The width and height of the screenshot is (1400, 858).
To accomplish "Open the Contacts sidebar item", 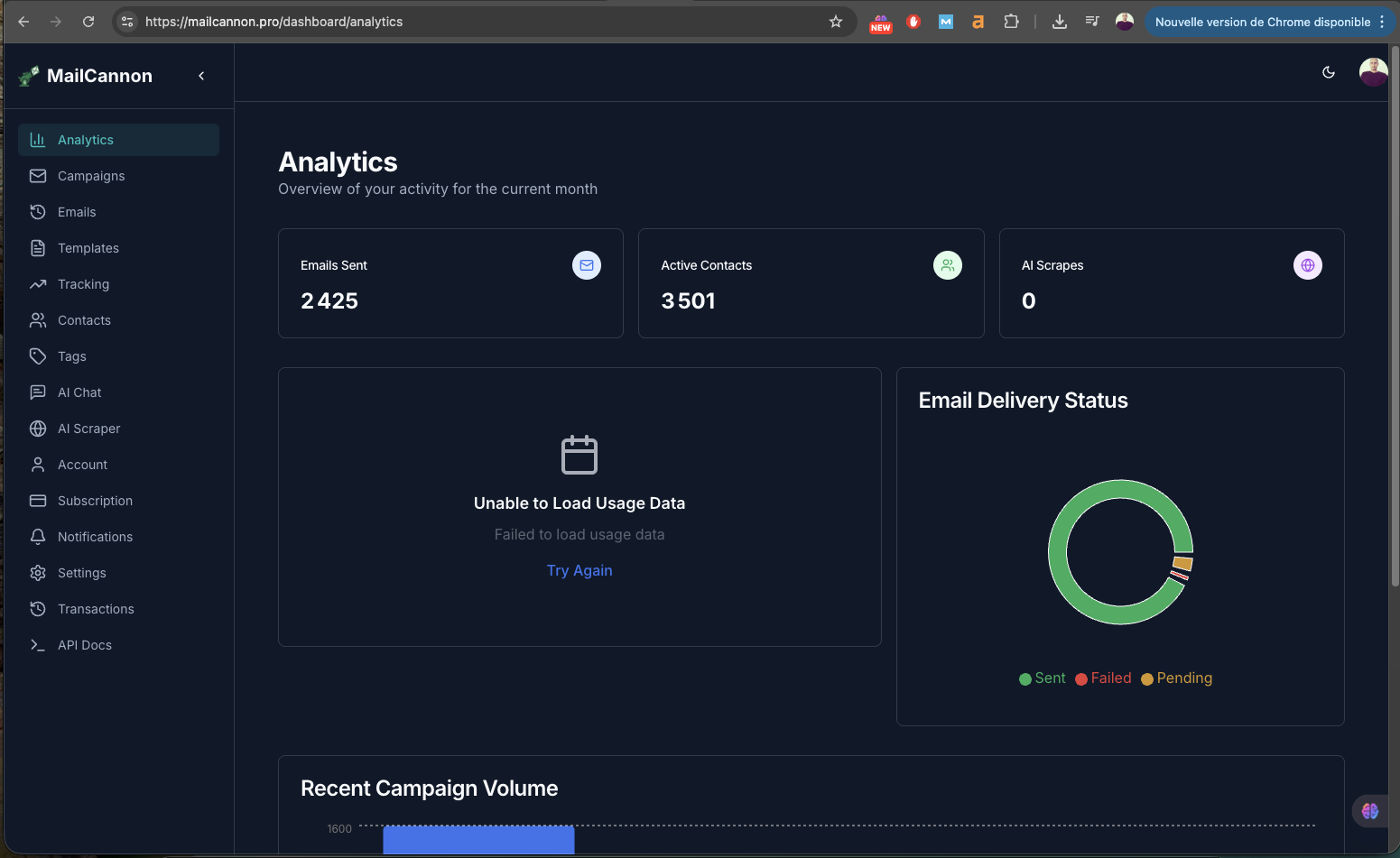I will click(x=118, y=320).
